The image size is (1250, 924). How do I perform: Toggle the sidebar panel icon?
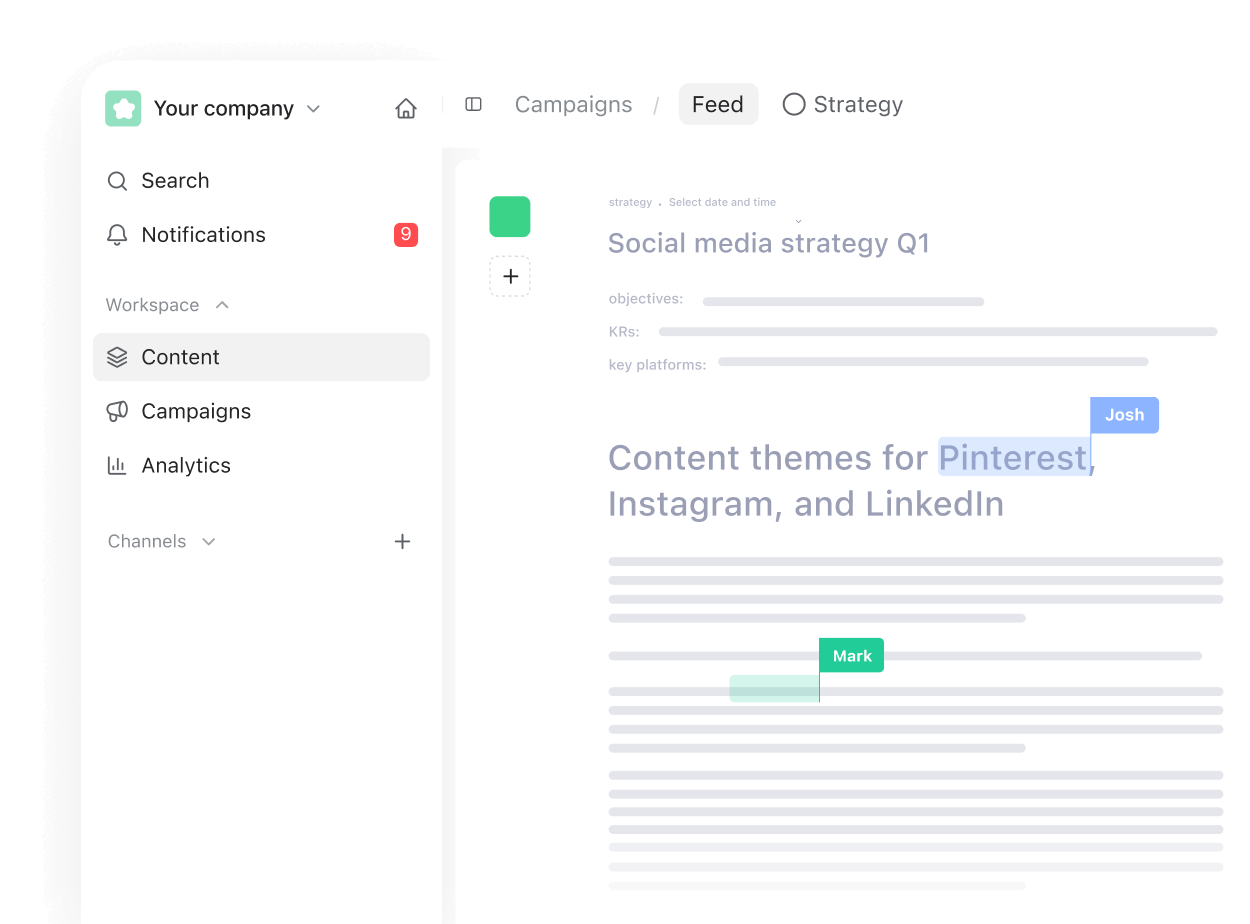click(474, 105)
